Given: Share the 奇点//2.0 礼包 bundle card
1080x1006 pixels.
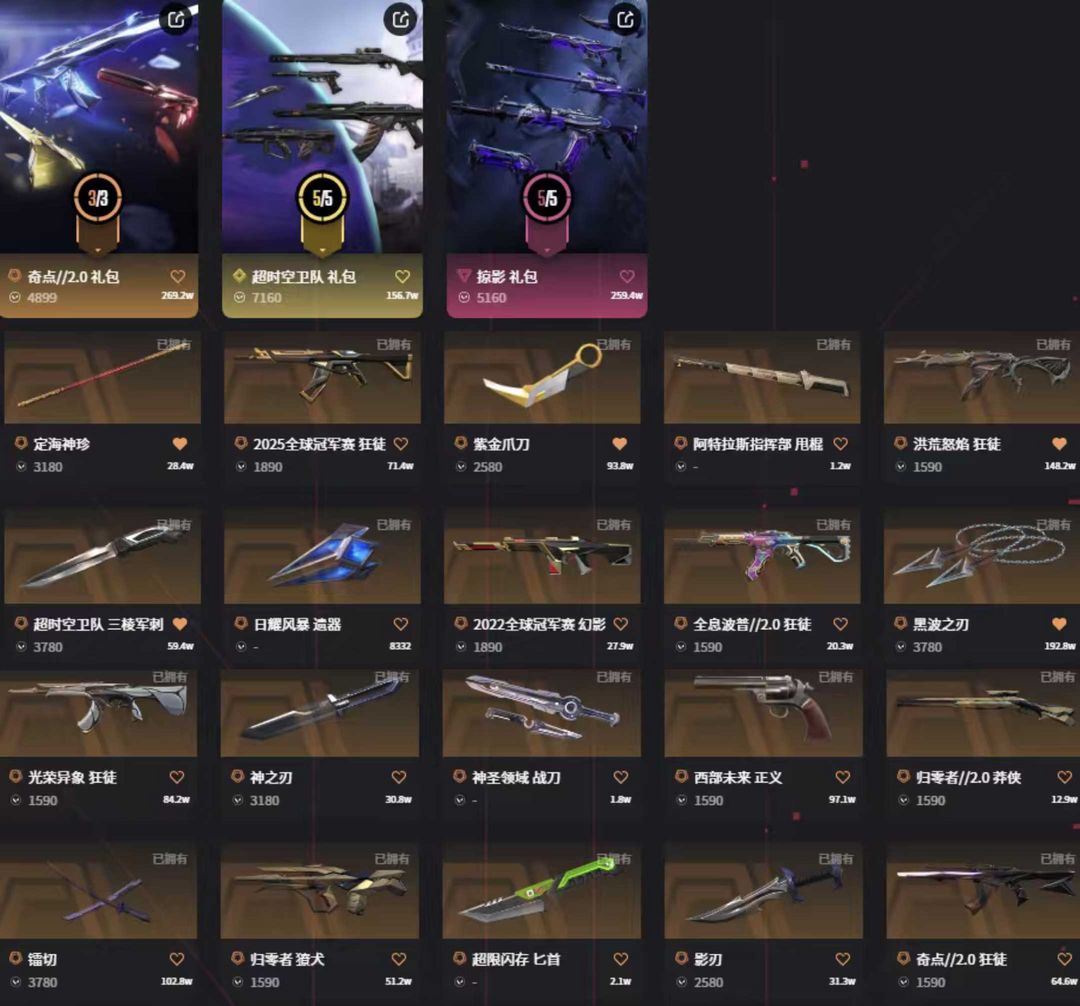Looking at the screenshot, I should tap(176, 19).
